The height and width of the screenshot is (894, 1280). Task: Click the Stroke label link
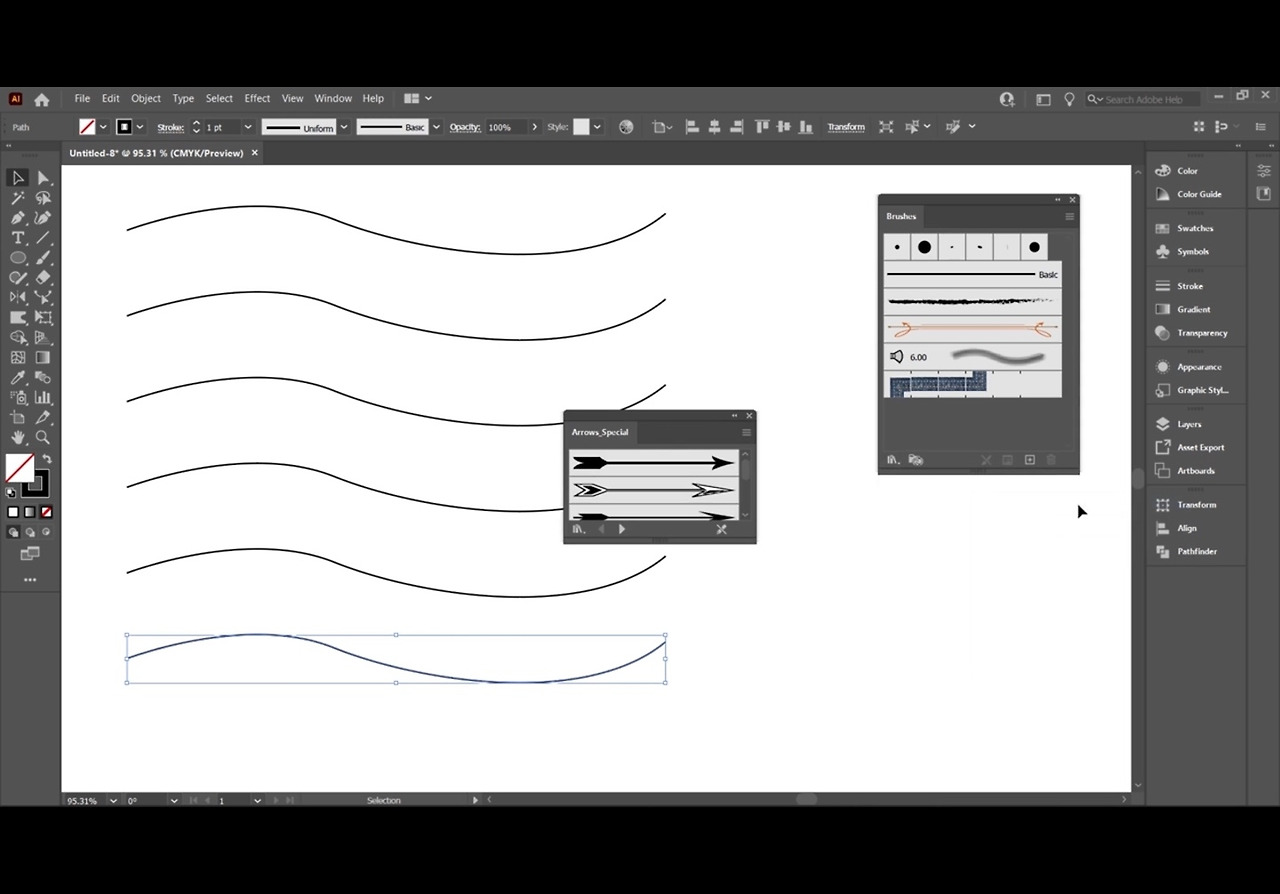point(170,127)
